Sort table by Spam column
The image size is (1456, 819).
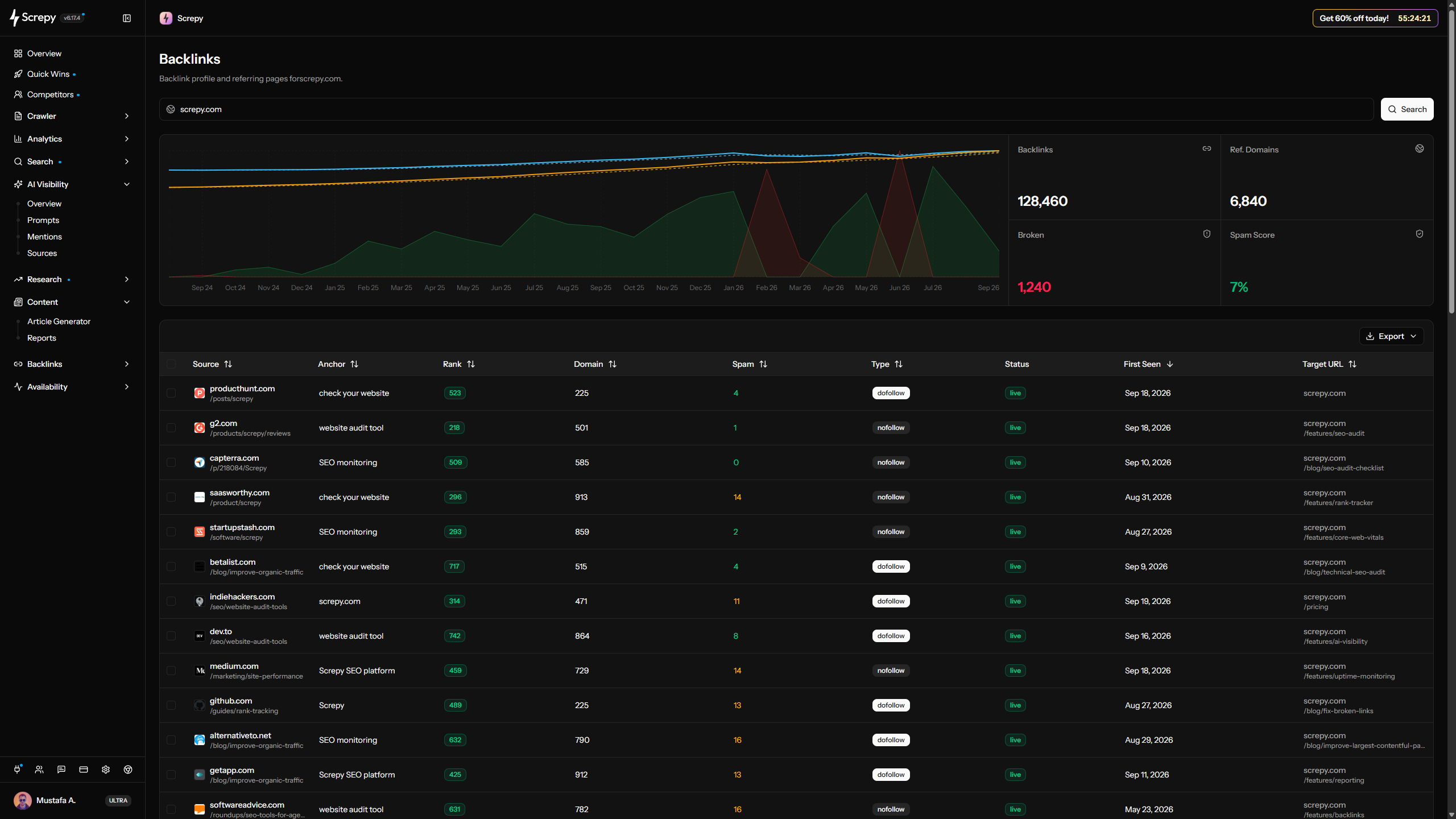(x=750, y=364)
